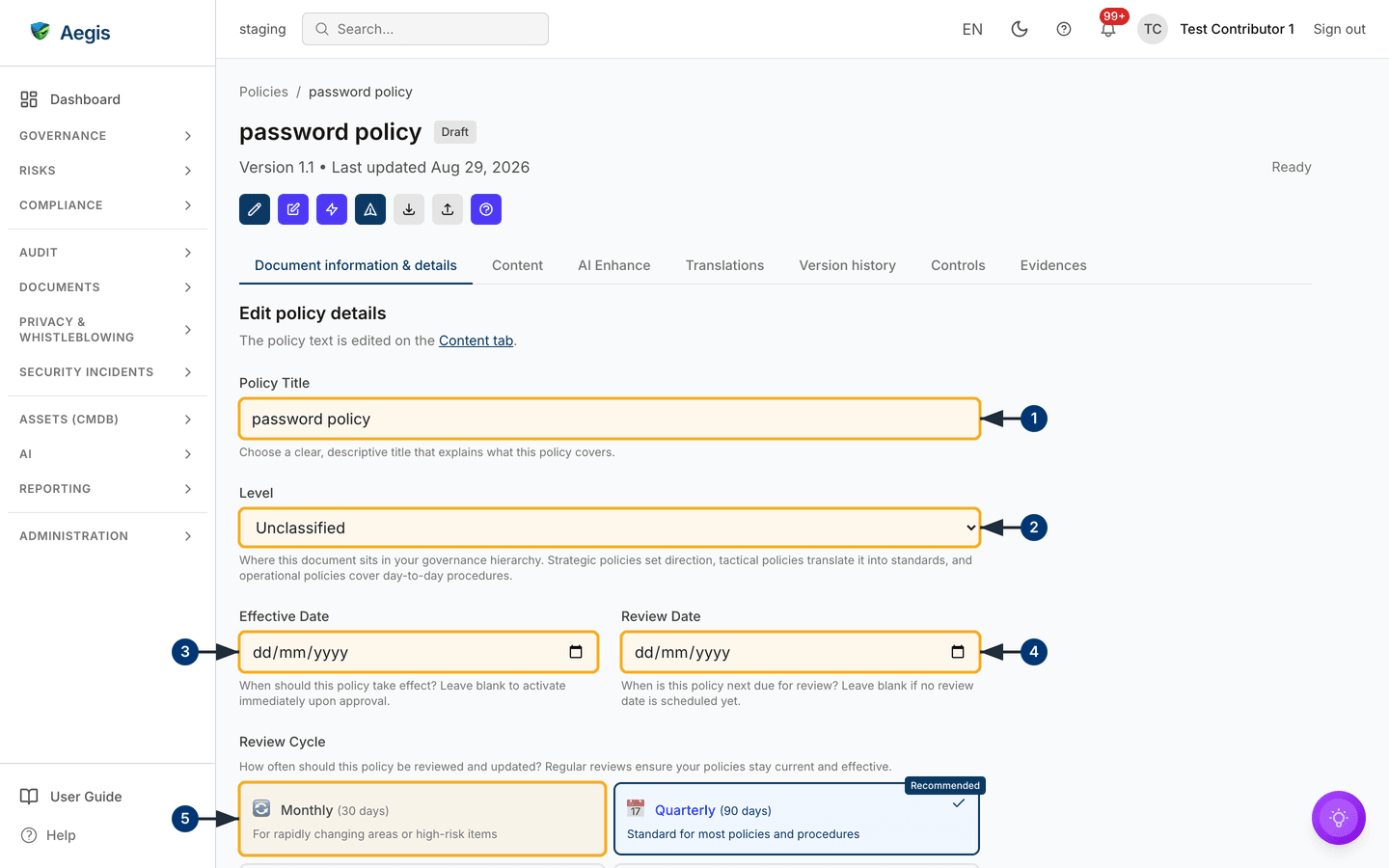Click the upload policy icon
The height and width of the screenshot is (868, 1389).
pyautogui.click(x=448, y=209)
